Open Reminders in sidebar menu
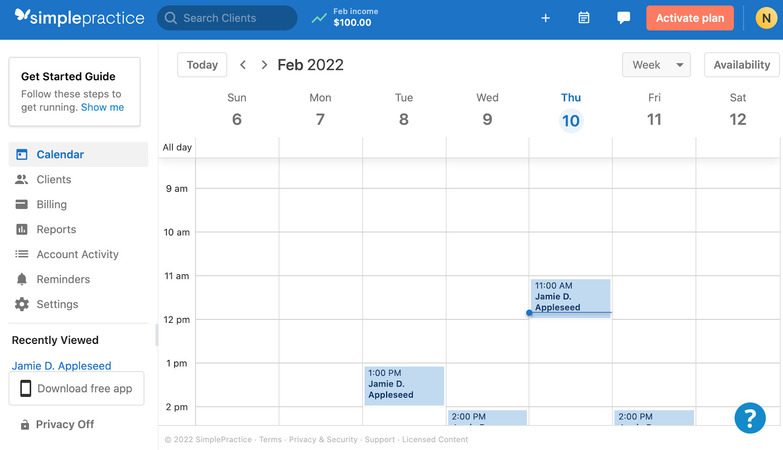Viewport: 783px width, 450px height. [78, 279]
